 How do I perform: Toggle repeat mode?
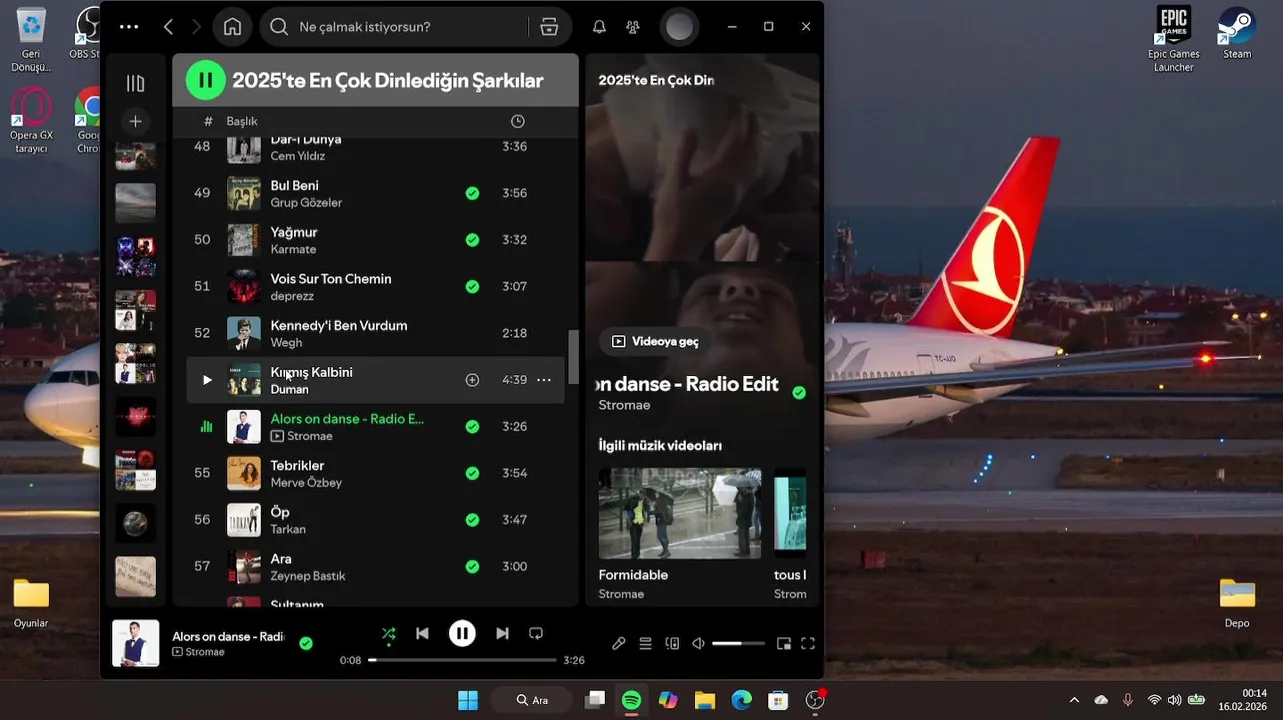536,633
